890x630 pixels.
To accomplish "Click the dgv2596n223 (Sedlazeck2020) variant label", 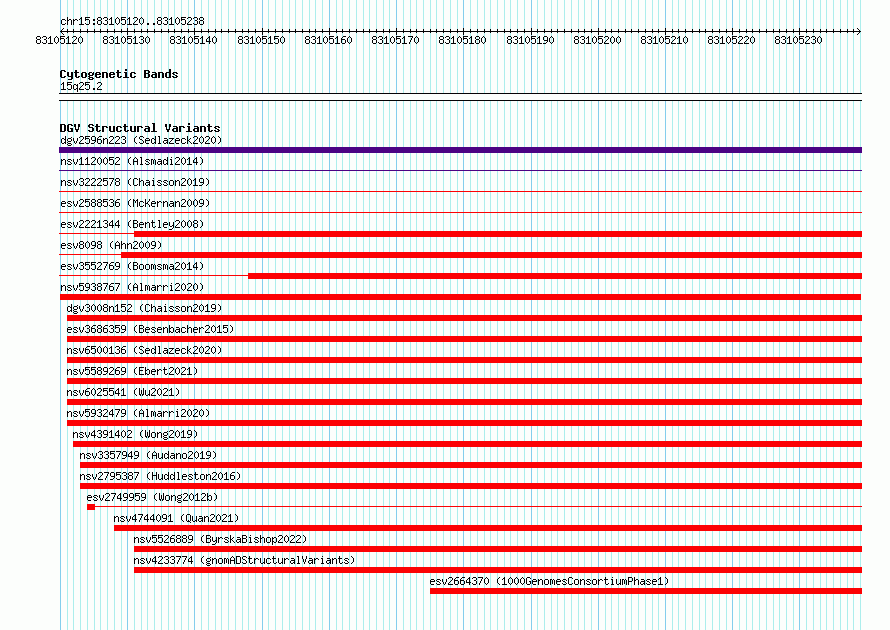I will [141, 140].
